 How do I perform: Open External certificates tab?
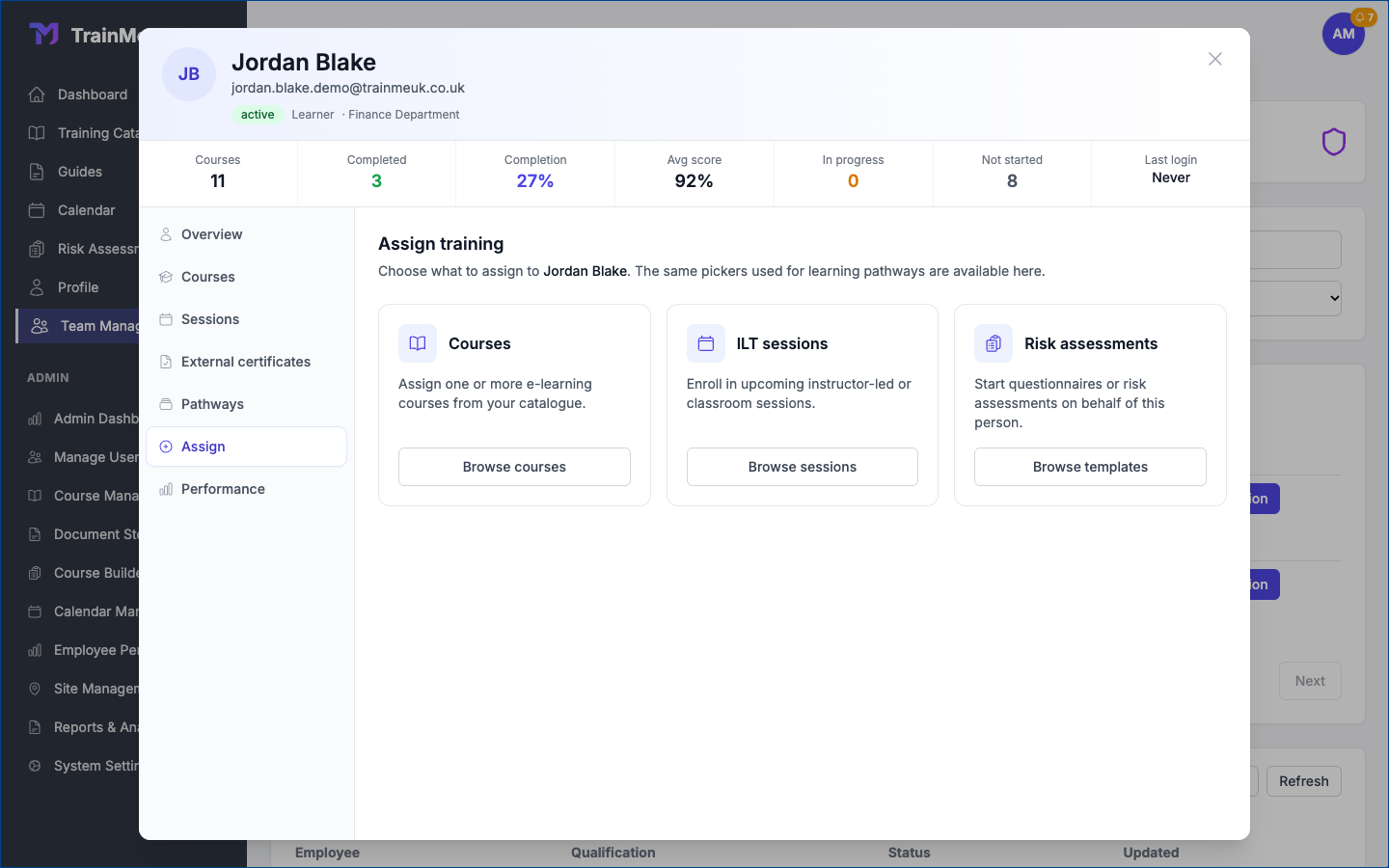(246, 362)
